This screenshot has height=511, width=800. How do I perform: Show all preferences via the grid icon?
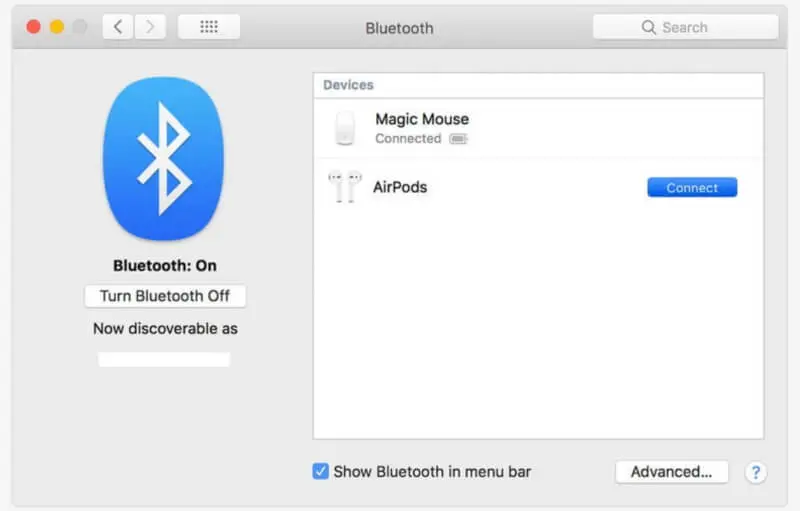pos(209,27)
